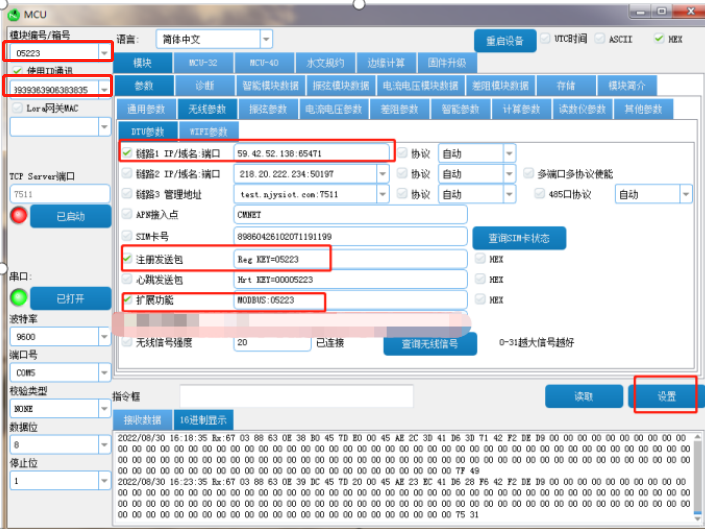Toggle the 链路1 IP/域名:端口 checkbox
Viewport: 705px width, 529px height.
[127, 153]
